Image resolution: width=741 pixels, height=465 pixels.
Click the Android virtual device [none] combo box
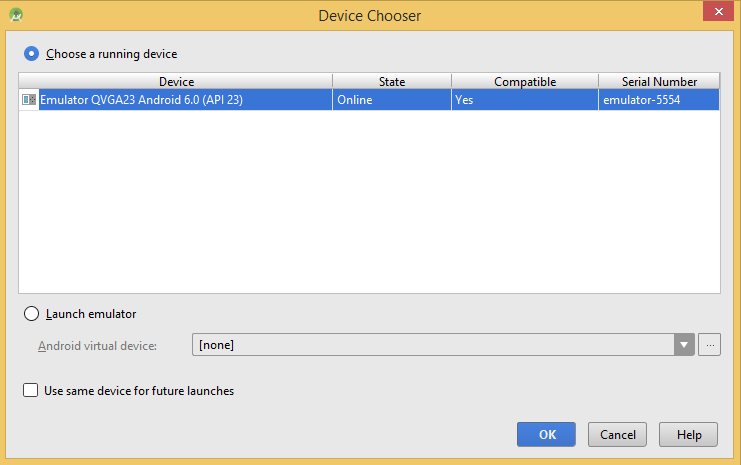click(443, 345)
